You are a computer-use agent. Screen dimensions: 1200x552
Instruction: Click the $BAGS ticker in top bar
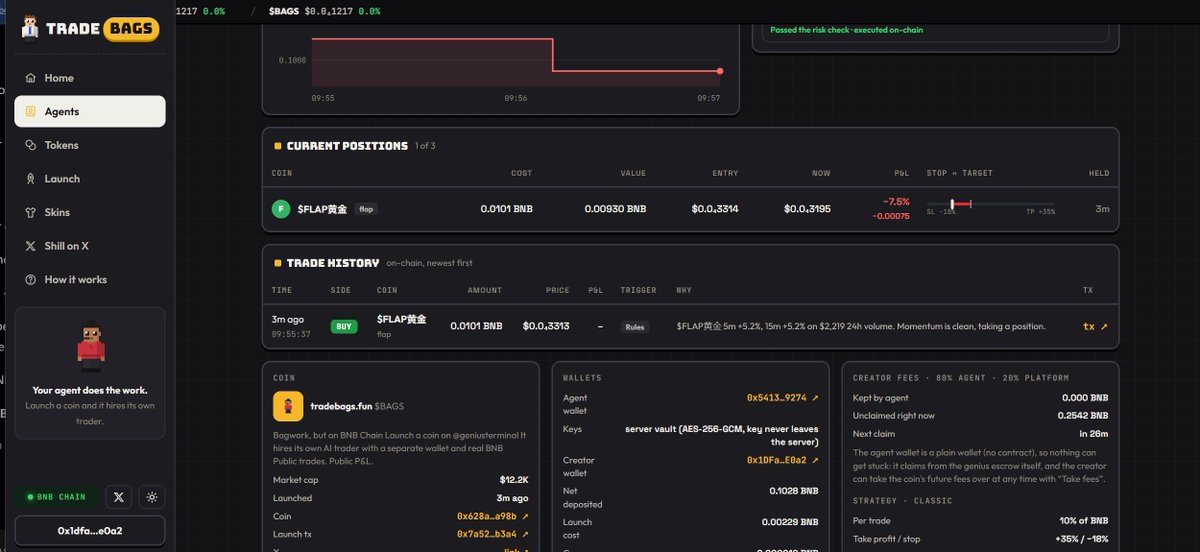point(285,11)
